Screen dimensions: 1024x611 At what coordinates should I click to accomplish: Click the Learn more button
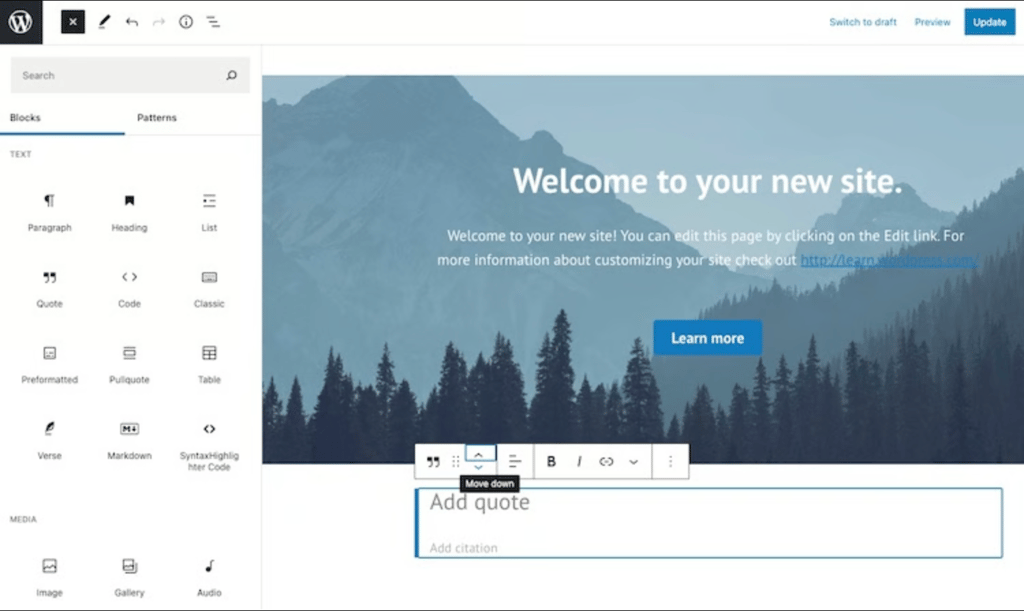707,338
